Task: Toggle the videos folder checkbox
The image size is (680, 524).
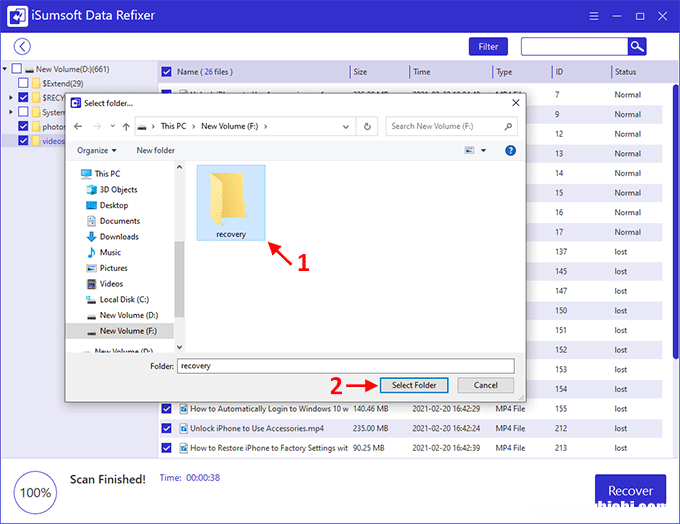Action: tap(23, 141)
